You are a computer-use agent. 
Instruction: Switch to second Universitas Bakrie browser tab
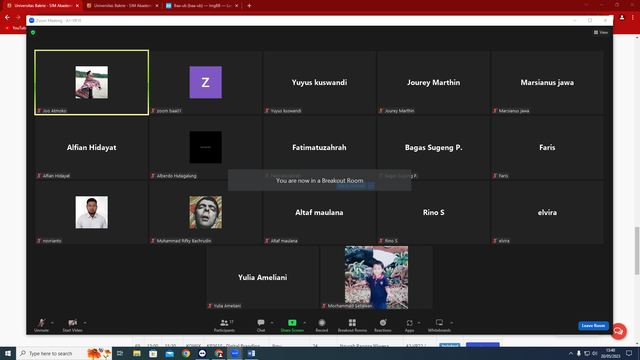point(122,6)
